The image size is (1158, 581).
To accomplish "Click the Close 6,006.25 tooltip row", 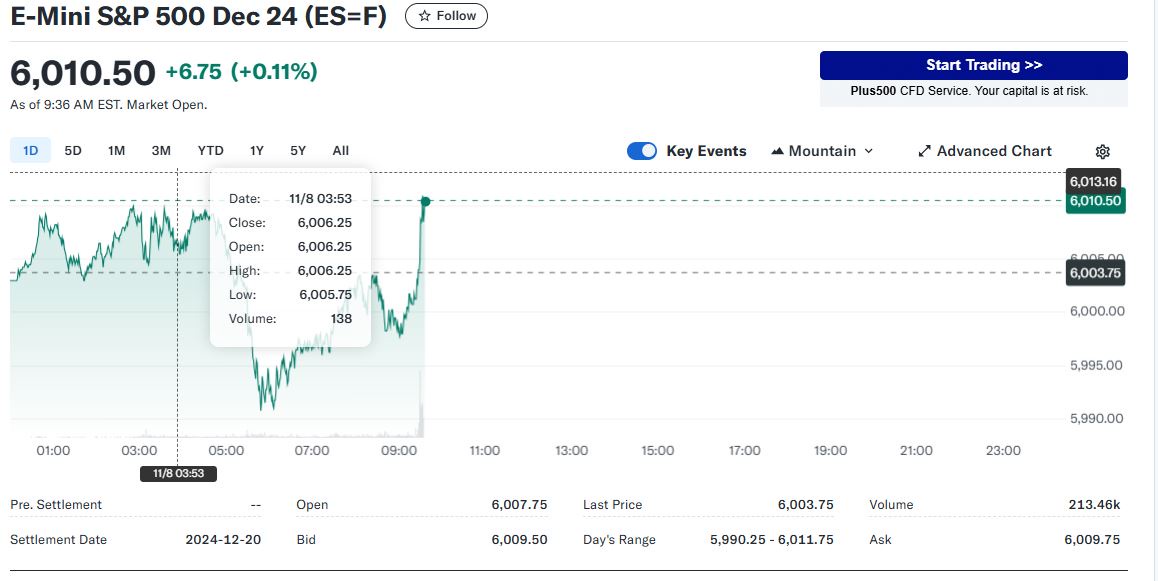I will [290, 222].
